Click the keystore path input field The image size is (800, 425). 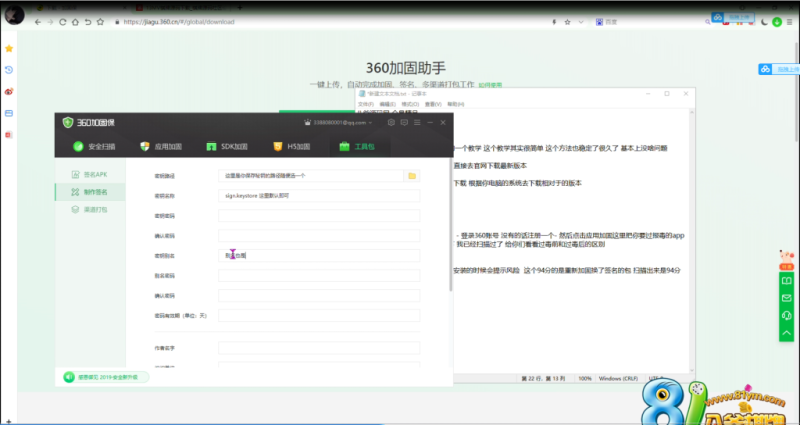(311, 176)
